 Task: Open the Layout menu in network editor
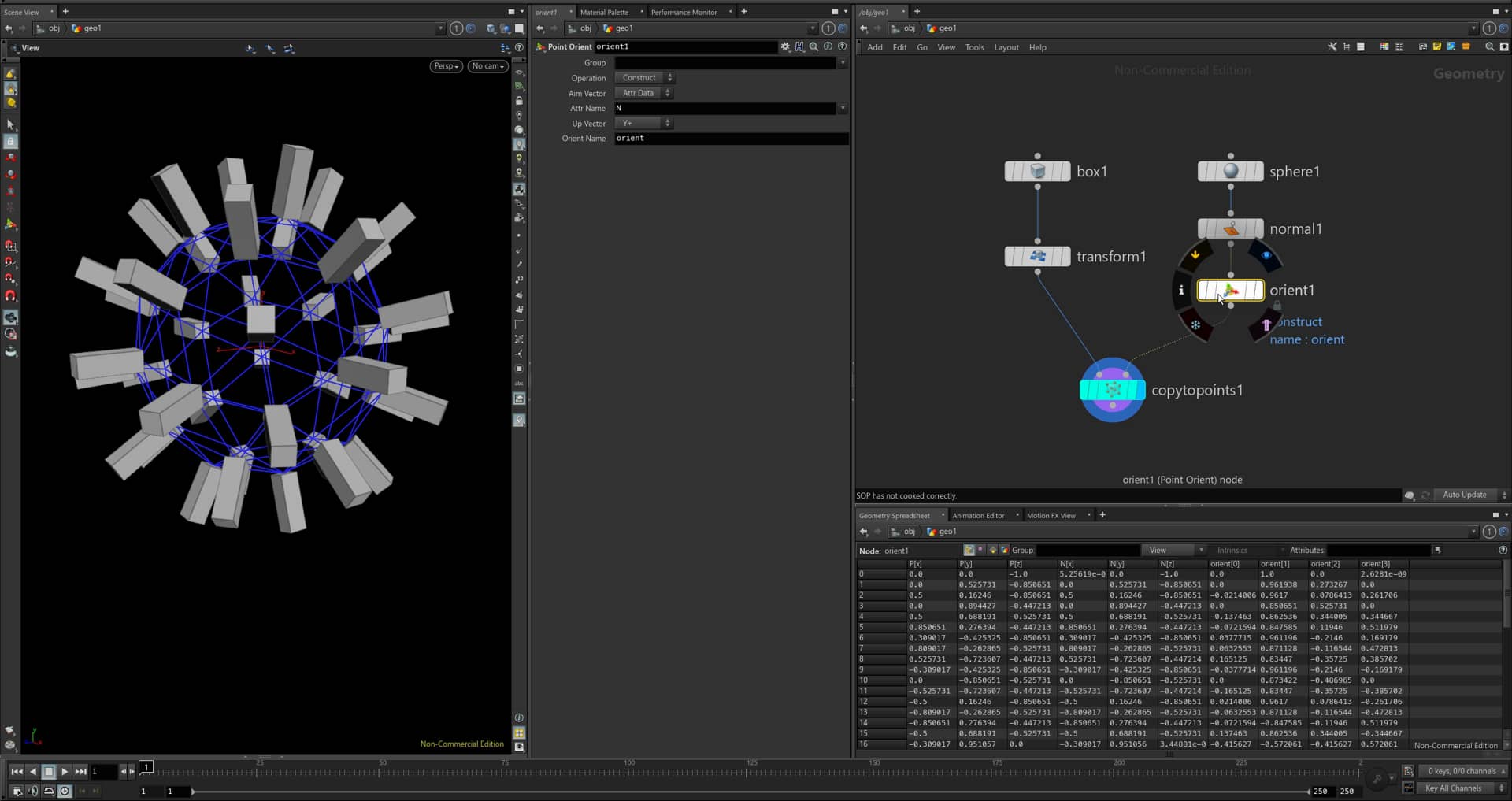click(x=1006, y=47)
